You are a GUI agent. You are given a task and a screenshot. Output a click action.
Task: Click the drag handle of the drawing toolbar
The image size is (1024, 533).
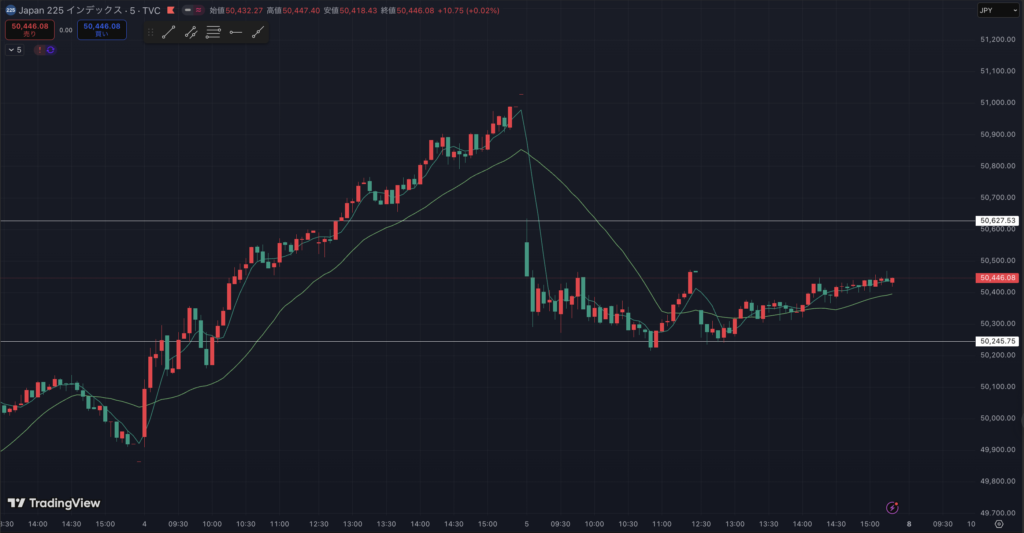[151, 32]
